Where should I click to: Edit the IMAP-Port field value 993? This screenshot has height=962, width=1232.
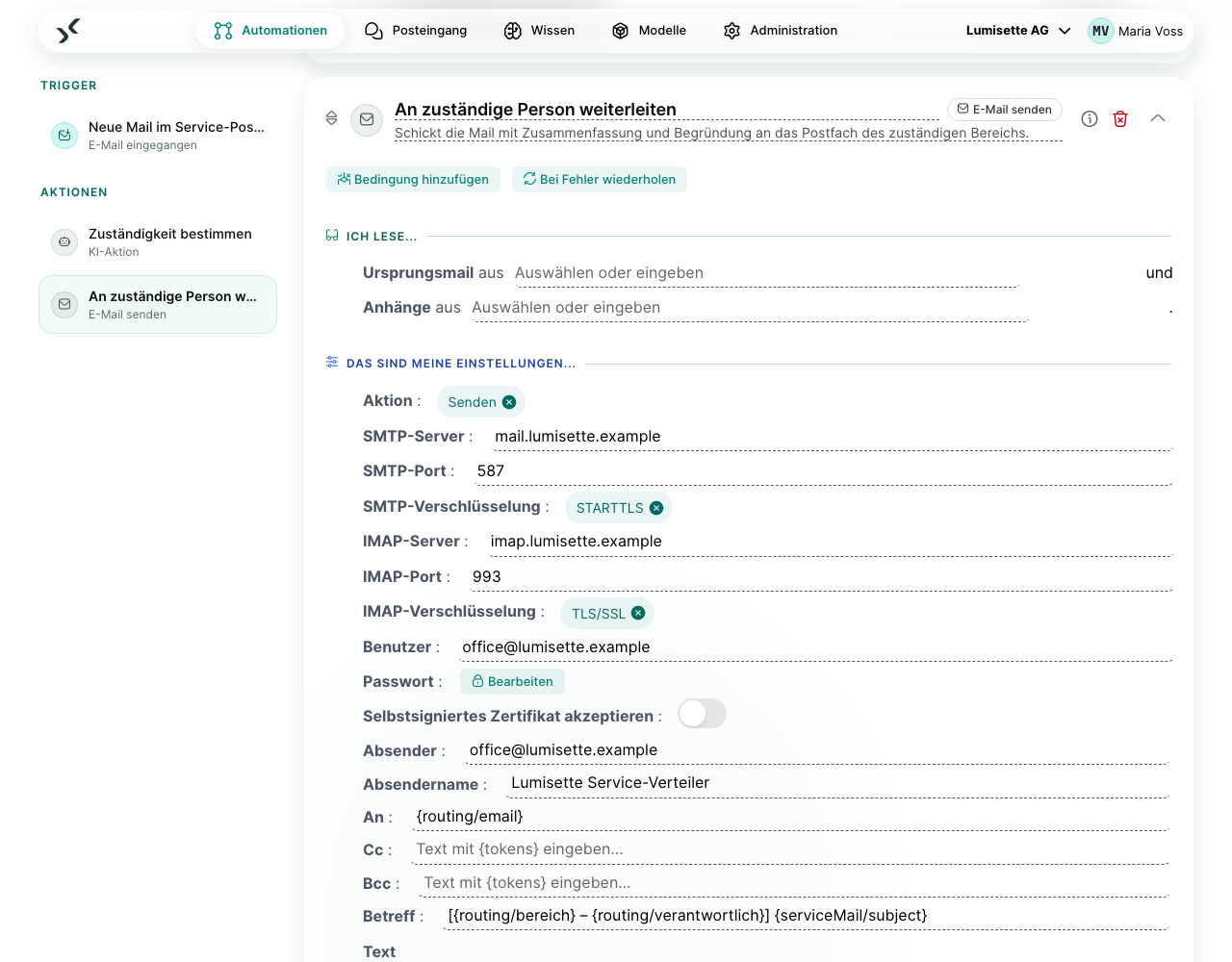click(x=821, y=577)
